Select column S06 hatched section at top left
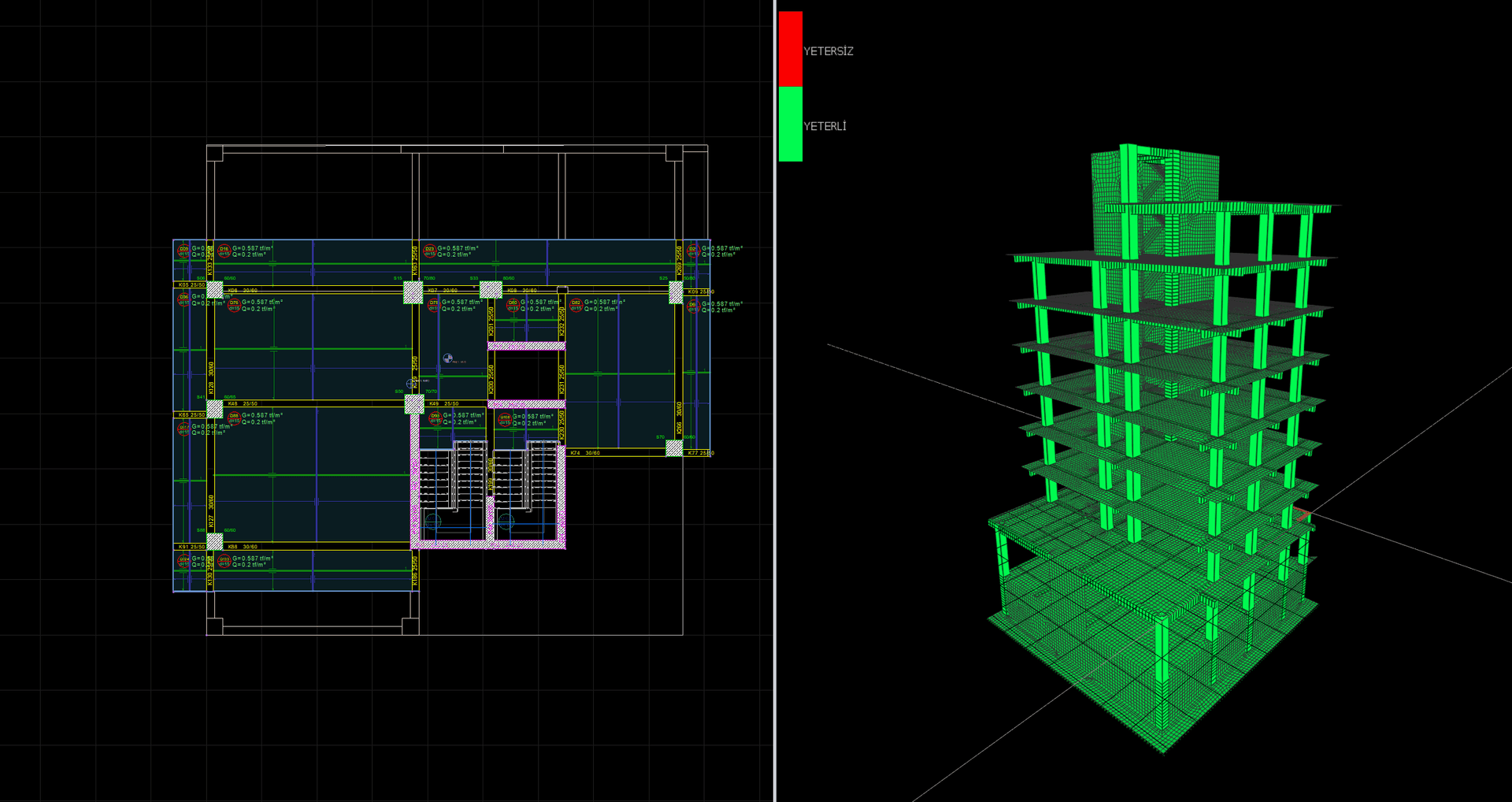The width and height of the screenshot is (1512, 802). pyautogui.click(x=214, y=290)
